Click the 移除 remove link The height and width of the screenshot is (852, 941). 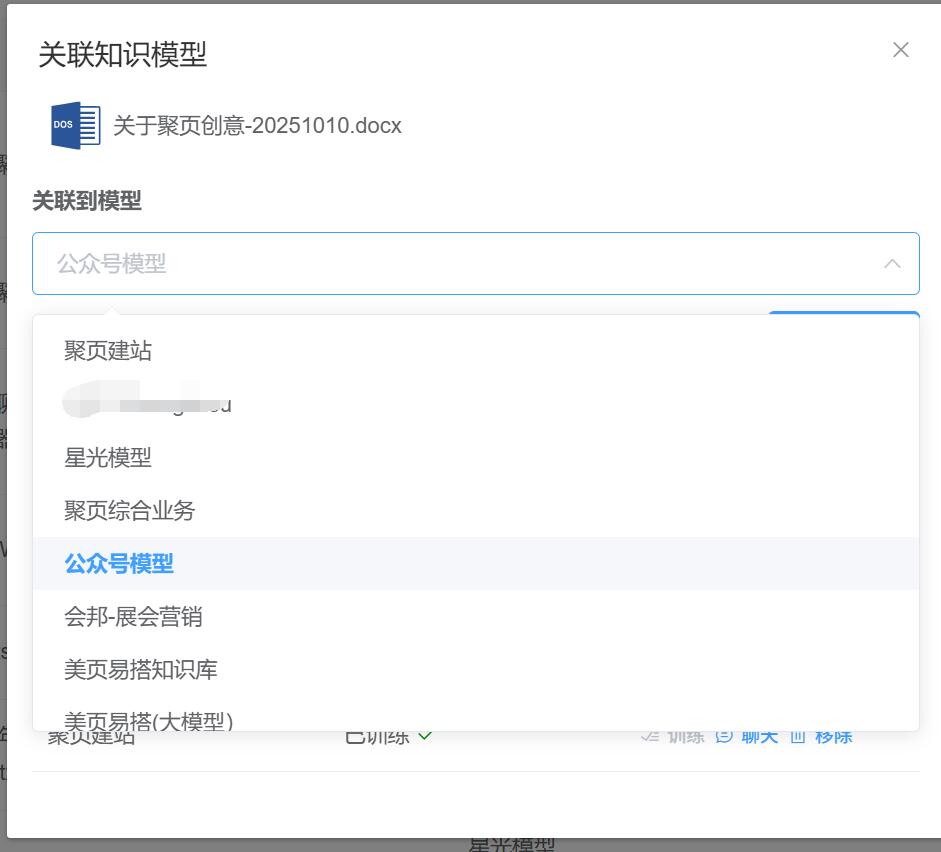[x=833, y=737]
